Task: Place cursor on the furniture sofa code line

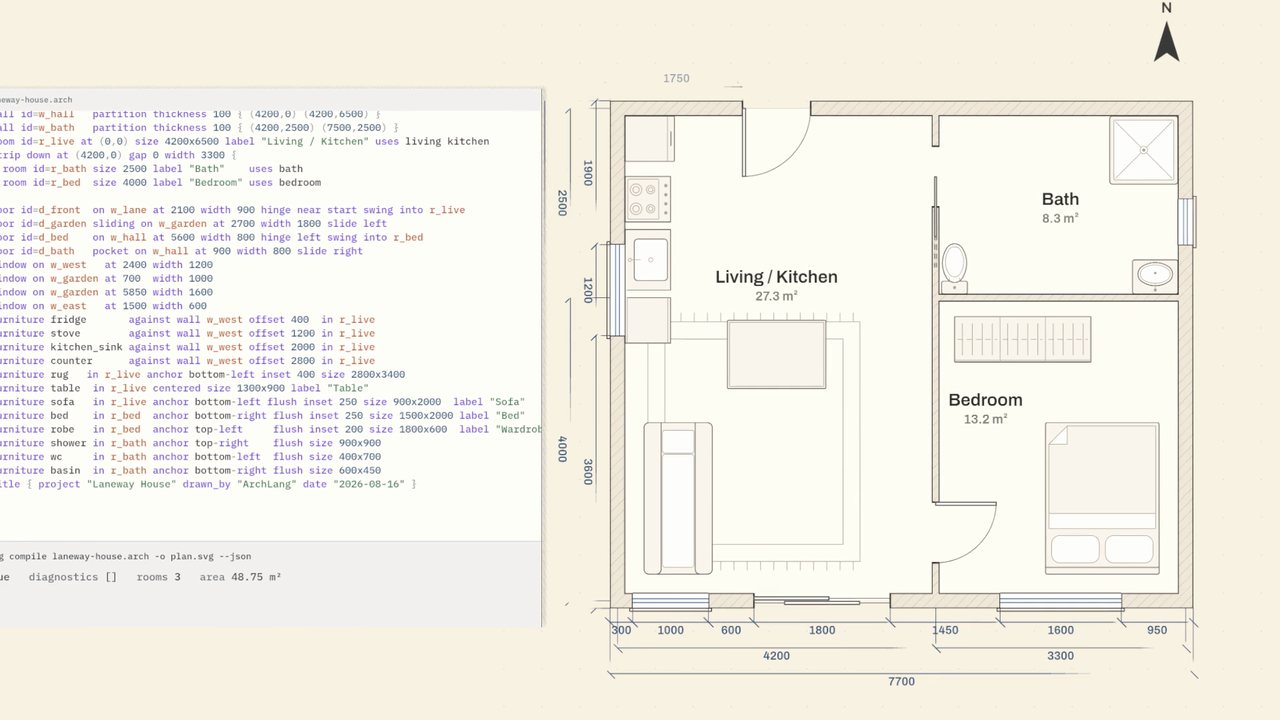Action: click(263, 402)
